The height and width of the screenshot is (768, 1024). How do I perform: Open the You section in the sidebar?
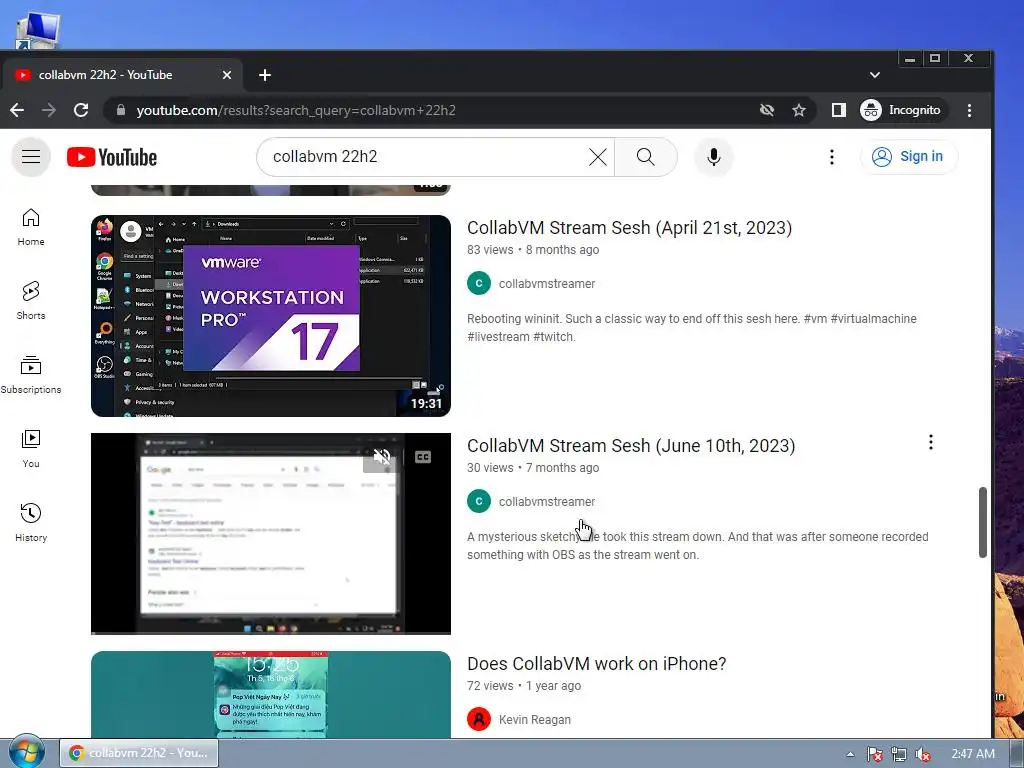pos(31,449)
